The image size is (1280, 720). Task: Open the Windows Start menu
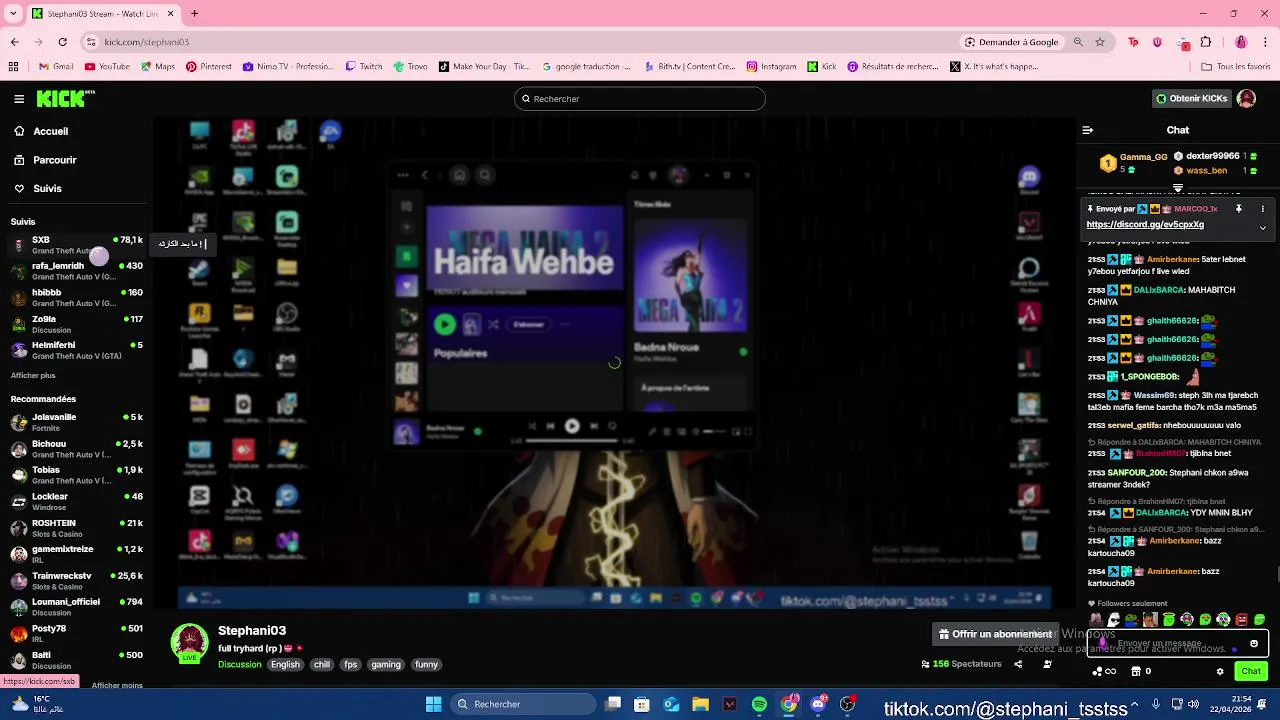(x=433, y=704)
